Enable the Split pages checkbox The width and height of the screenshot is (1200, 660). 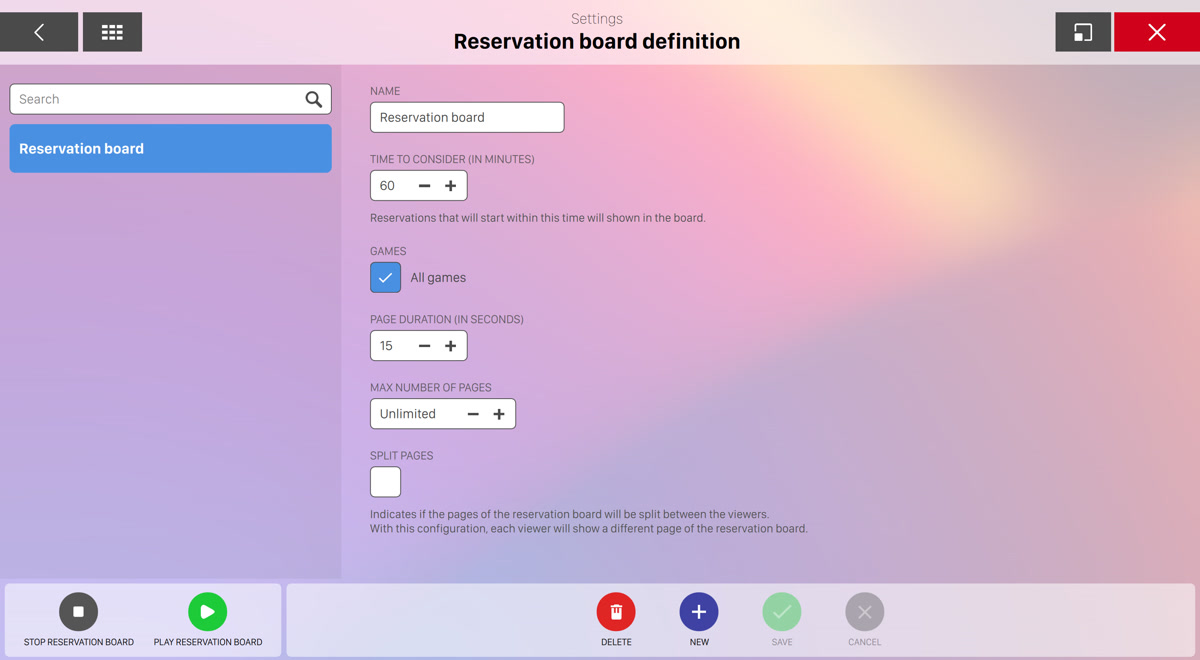386,482
